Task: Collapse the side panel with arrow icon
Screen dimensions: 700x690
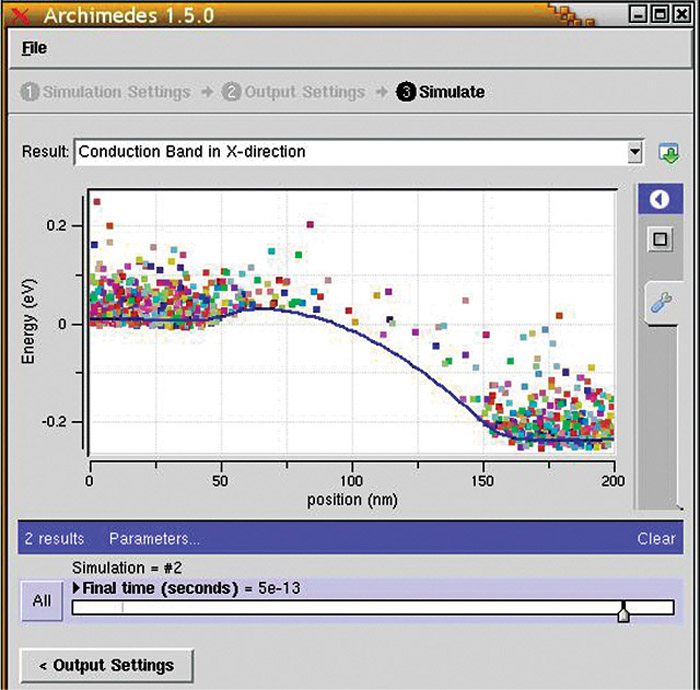Action: tap(658, 199)
